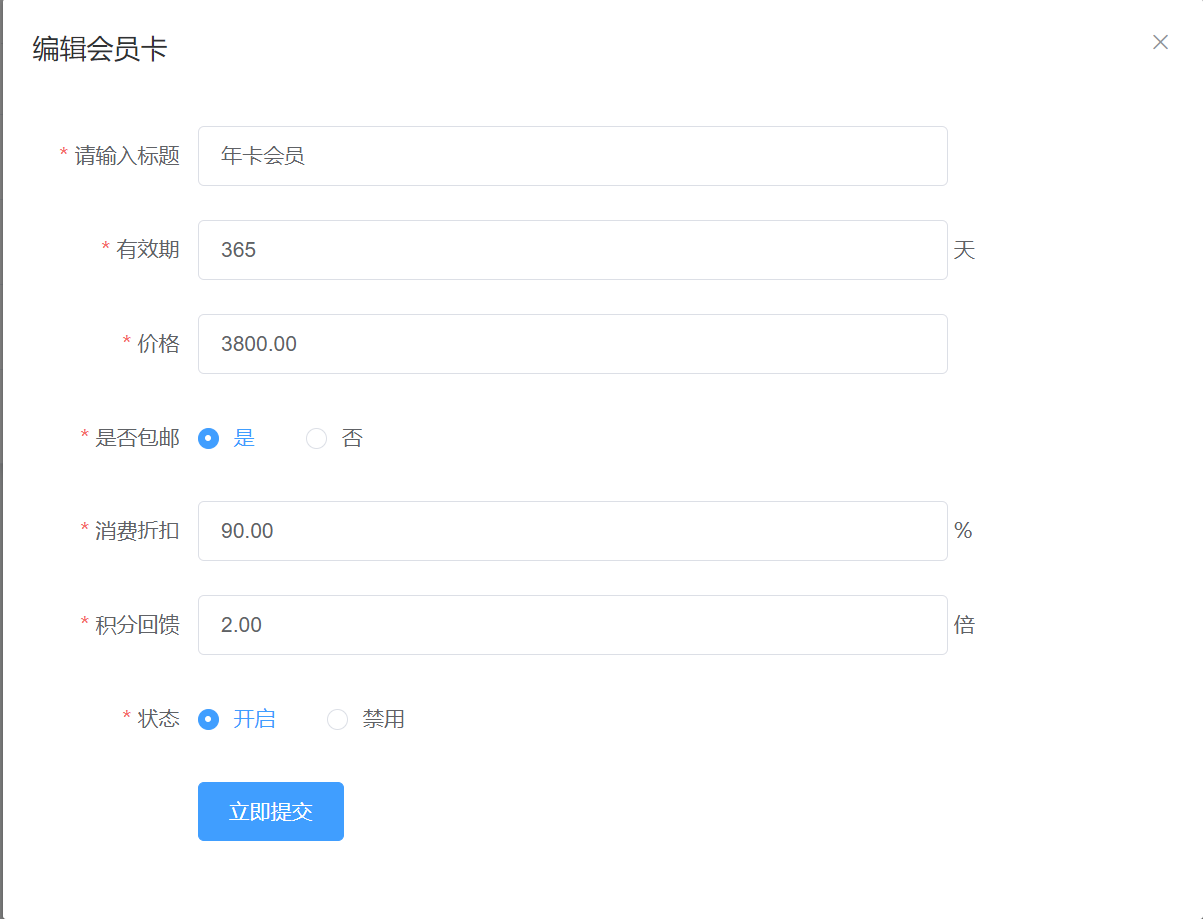Click the 天 unit after validity field

coord(964,250)
